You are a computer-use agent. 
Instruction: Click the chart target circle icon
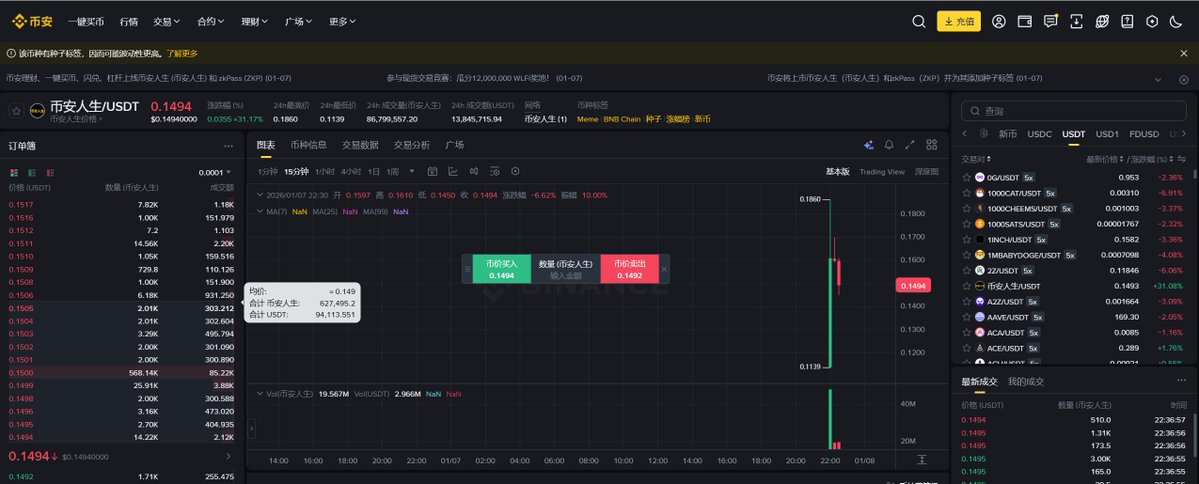tap(515, 171)
